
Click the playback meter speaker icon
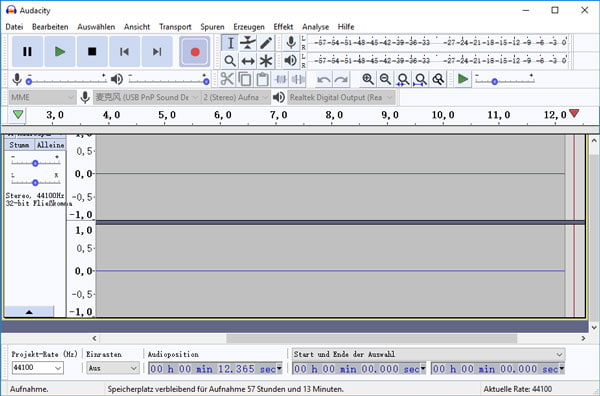click(291, 60)
